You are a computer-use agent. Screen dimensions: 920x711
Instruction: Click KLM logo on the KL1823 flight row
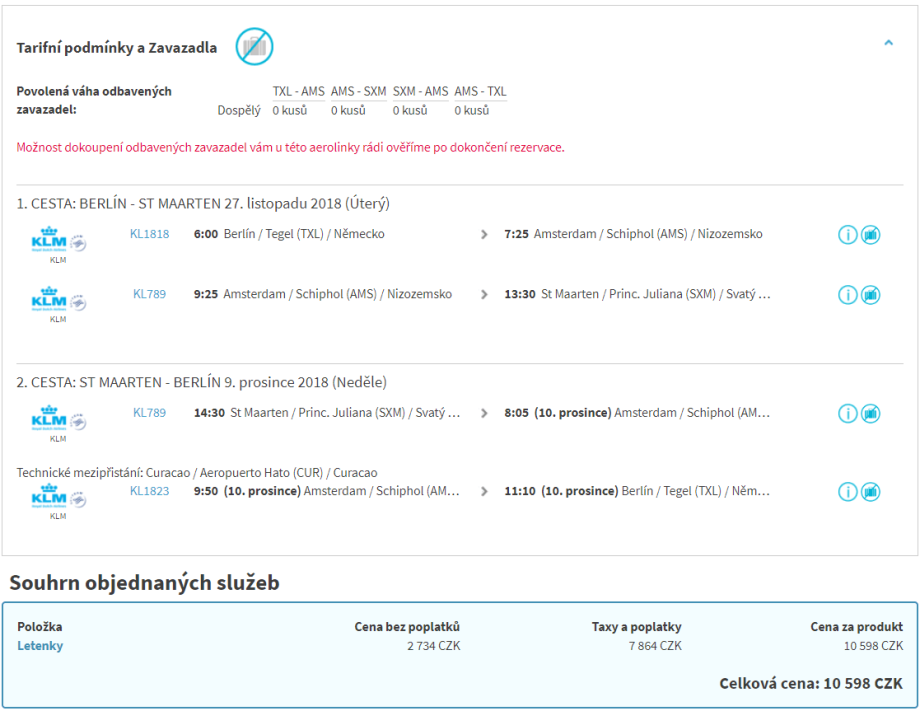49,498
